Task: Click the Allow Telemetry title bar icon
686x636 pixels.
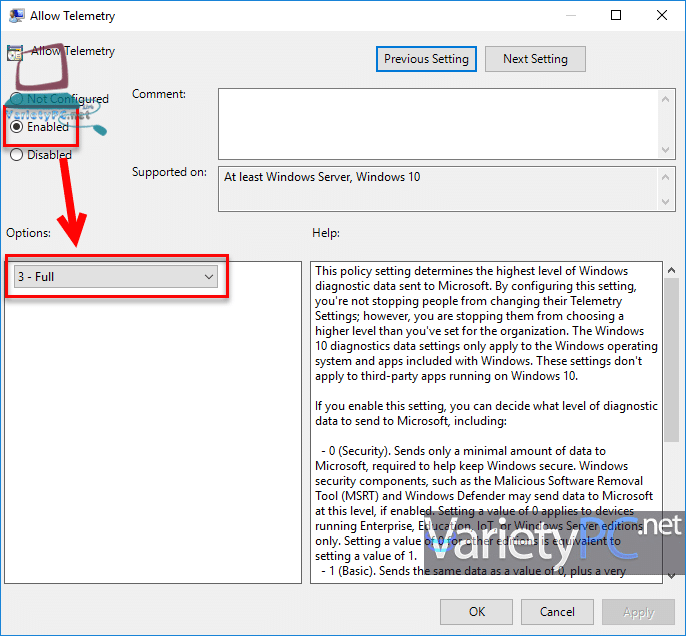Action: pos(14,15)
